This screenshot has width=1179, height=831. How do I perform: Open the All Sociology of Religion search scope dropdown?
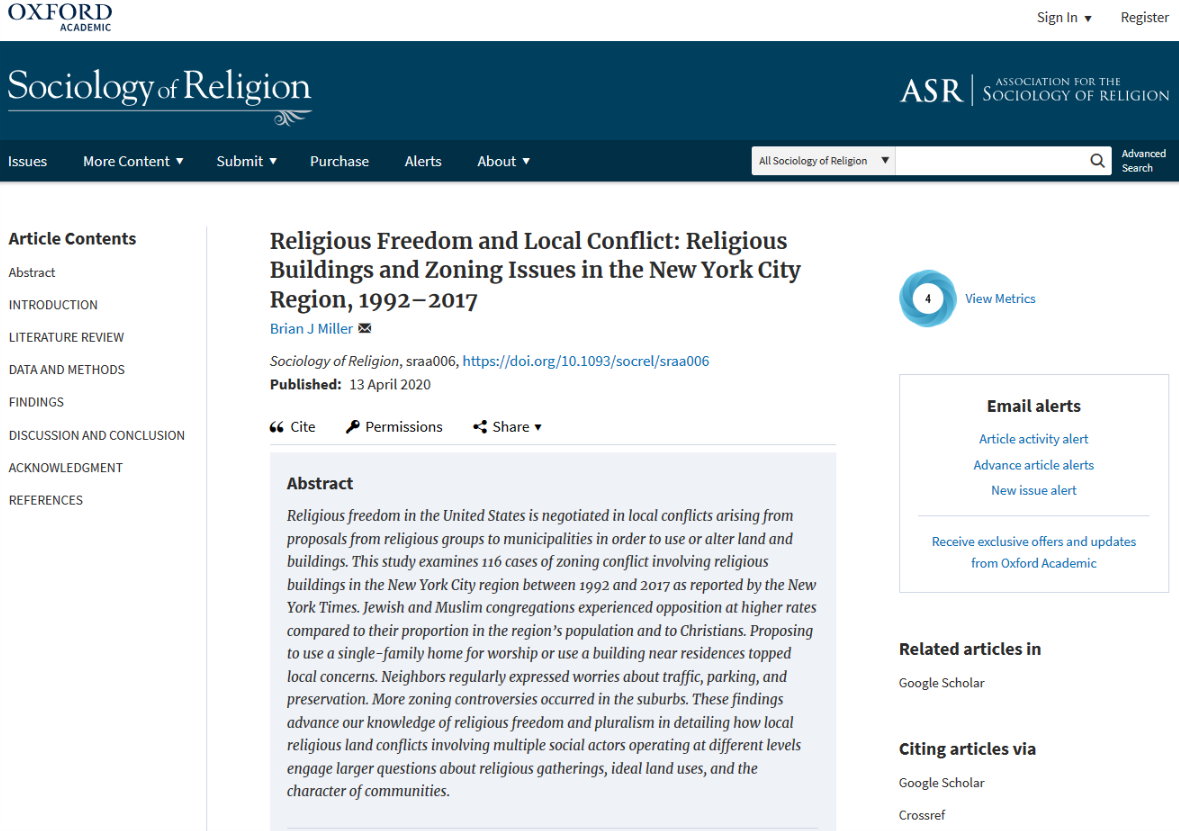tap(822, 160)
